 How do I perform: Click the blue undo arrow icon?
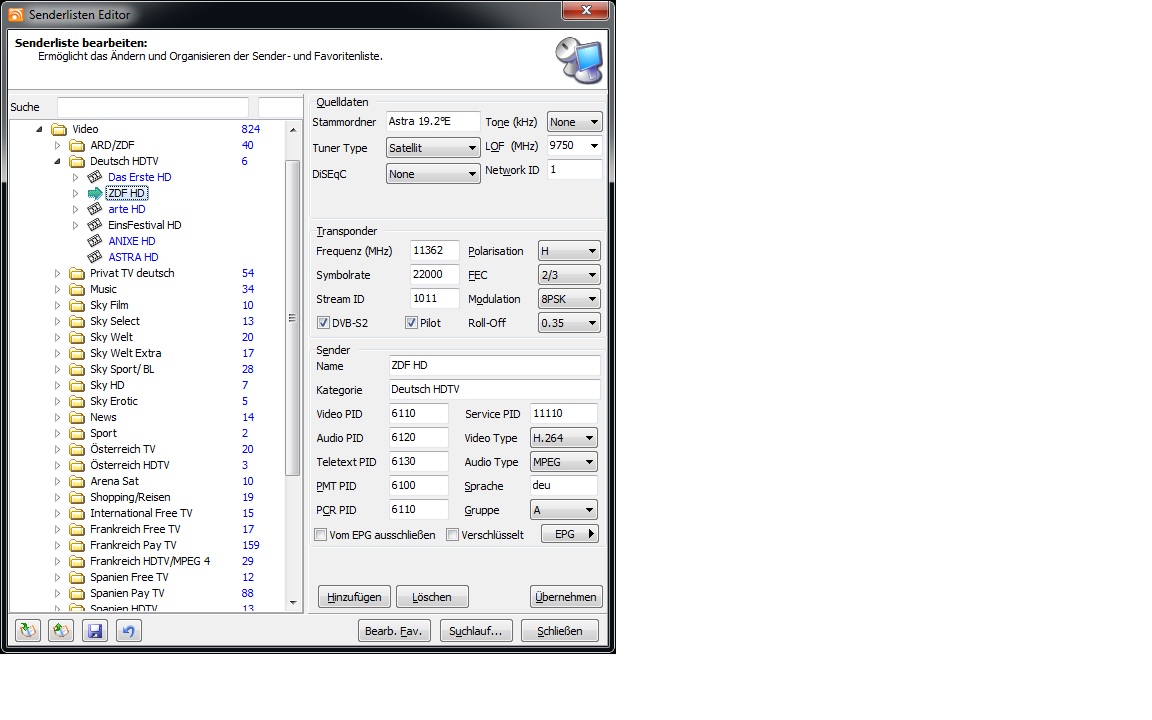point(128,631)
